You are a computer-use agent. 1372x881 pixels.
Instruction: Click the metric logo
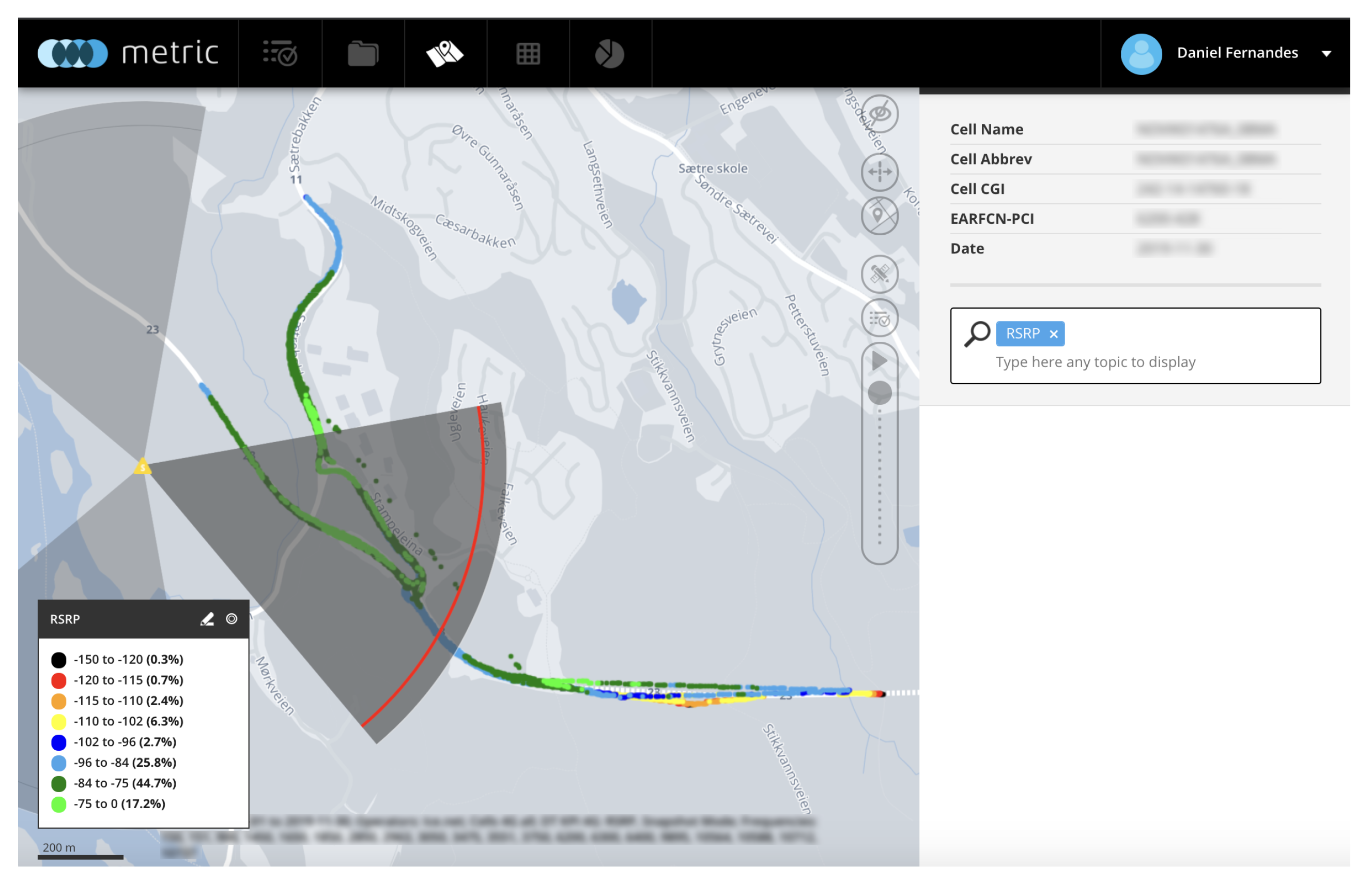(128, 53)
